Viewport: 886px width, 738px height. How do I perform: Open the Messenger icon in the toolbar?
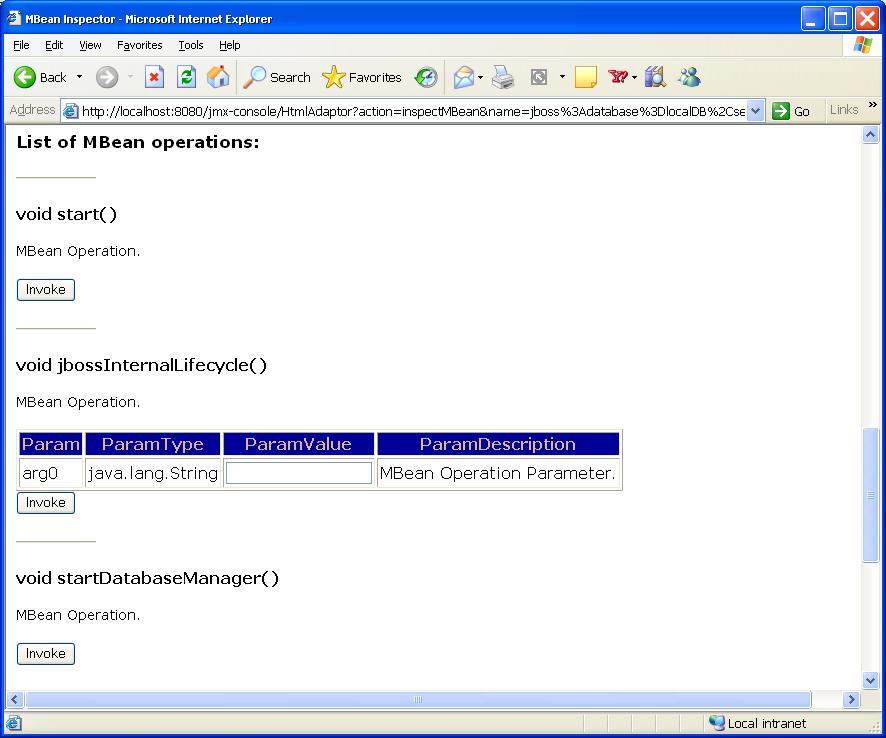point(689,77)
